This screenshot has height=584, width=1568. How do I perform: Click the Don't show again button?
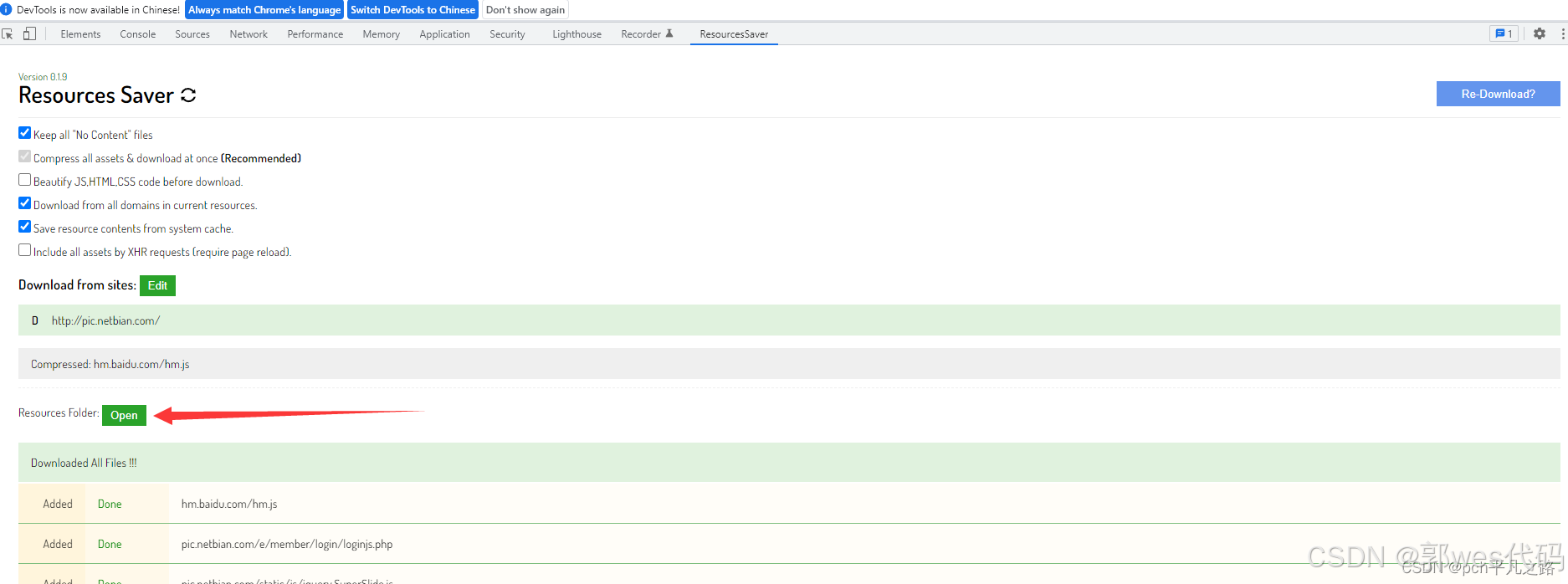click(525, 10)
